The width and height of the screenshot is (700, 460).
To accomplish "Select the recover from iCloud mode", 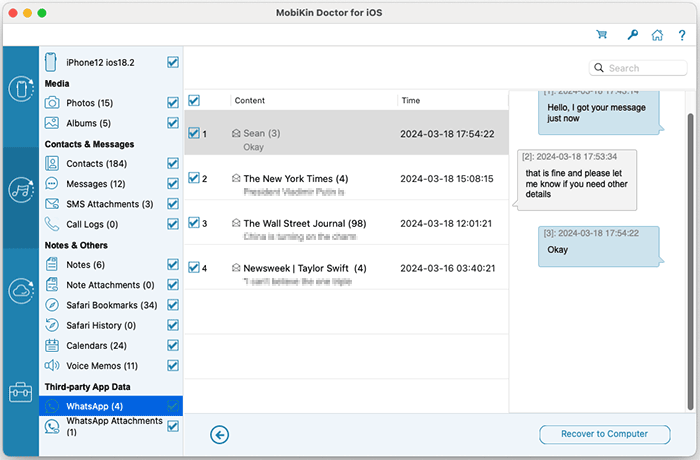I will [x=21, y=291].
